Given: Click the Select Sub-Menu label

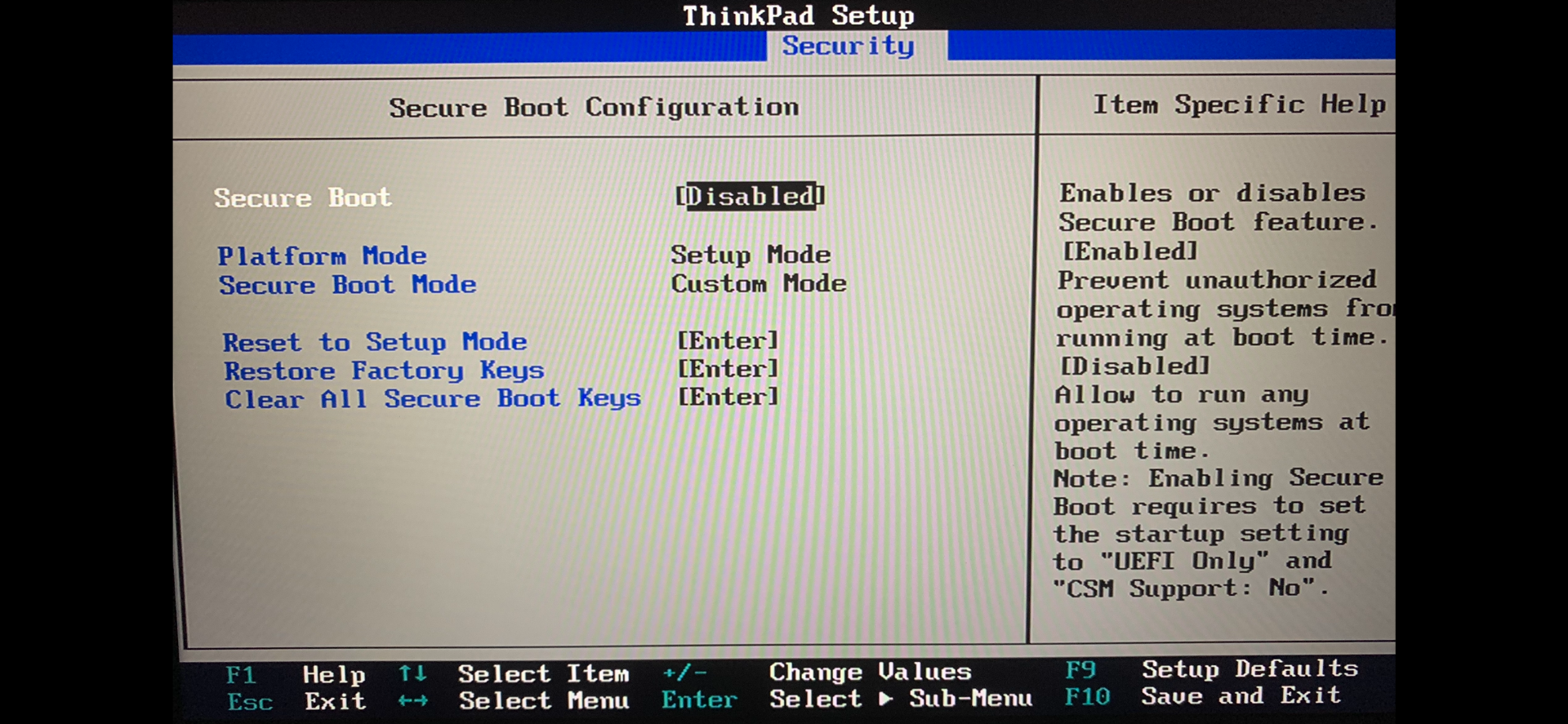Looking at the screenshot, I should coord(902,699).
